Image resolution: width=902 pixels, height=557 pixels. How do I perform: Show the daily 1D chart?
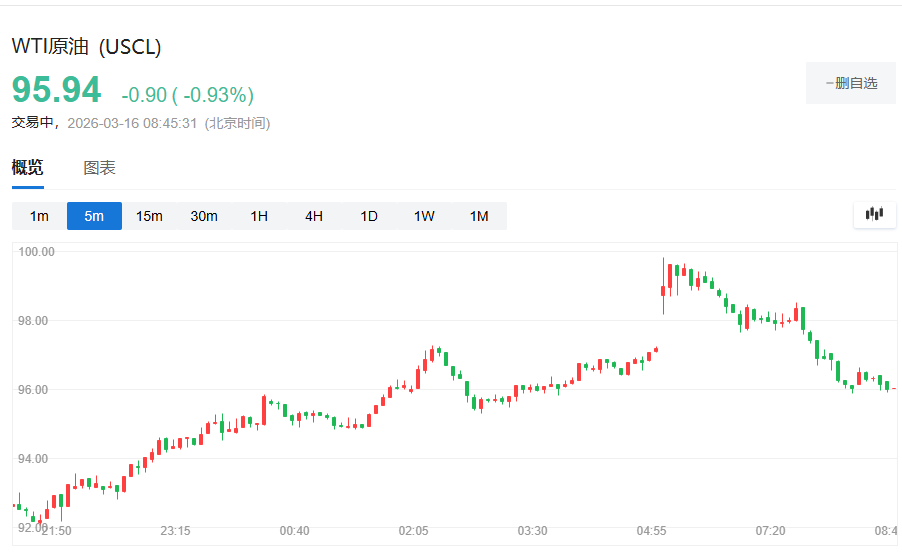[369, 216]
